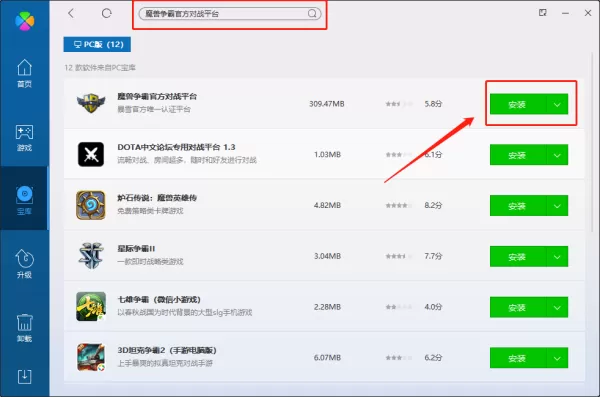
Task: Select the PC版 (12) tab
Action: (x=97, y=44)
